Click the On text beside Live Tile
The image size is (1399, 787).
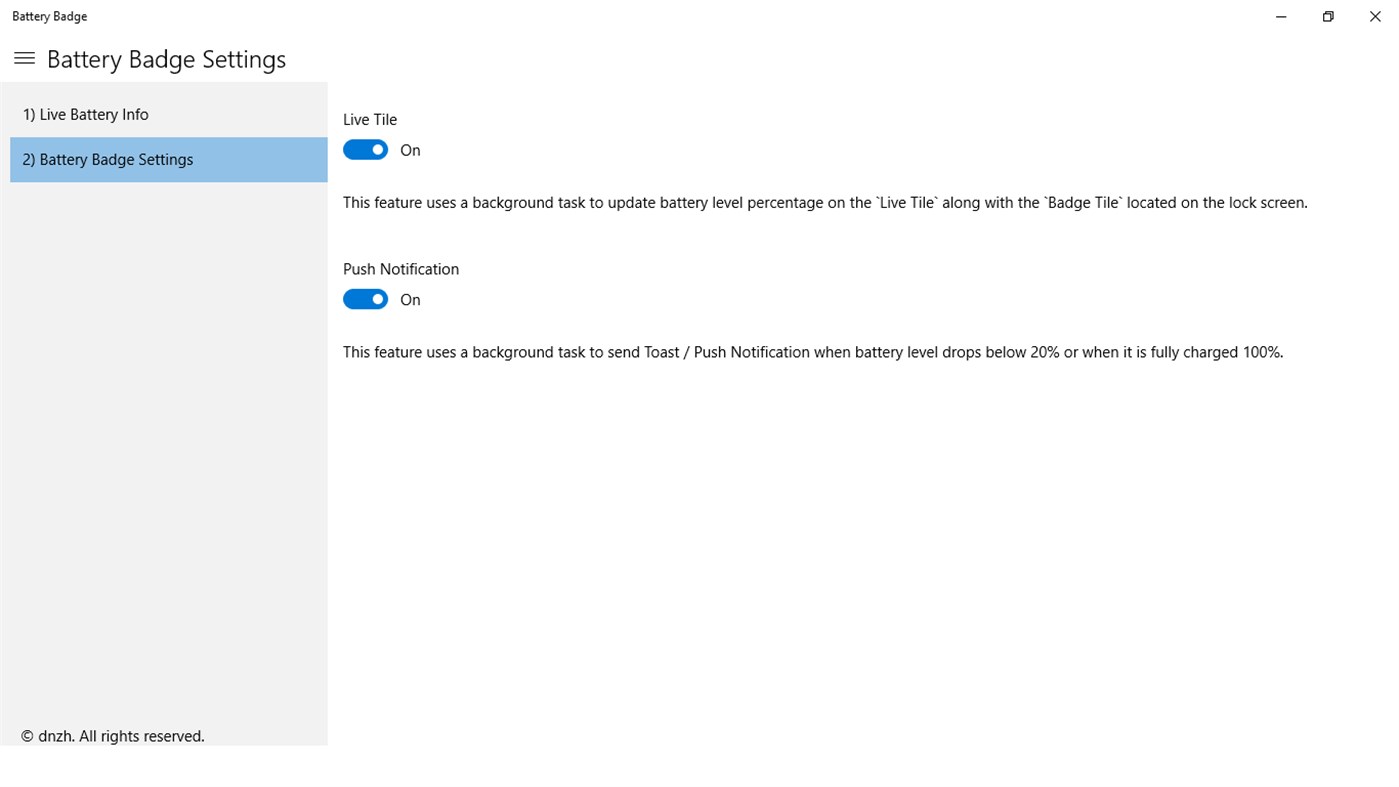(410, 149)
